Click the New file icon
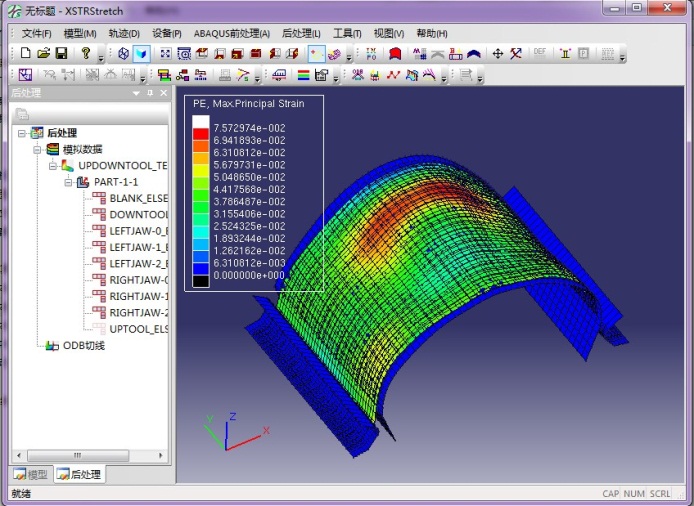This screenshot has height=506, width=694. [24, 53]
